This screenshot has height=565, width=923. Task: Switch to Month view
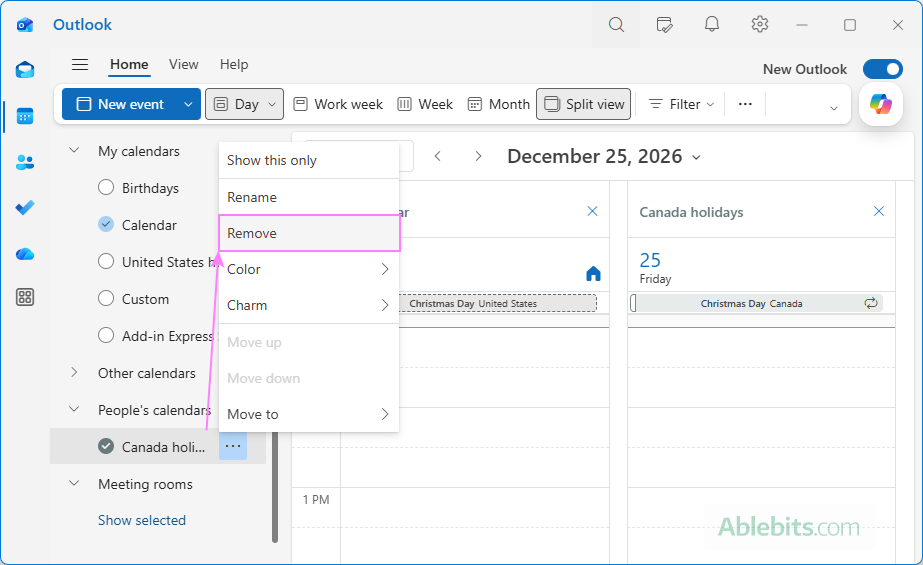coord(499,104)
